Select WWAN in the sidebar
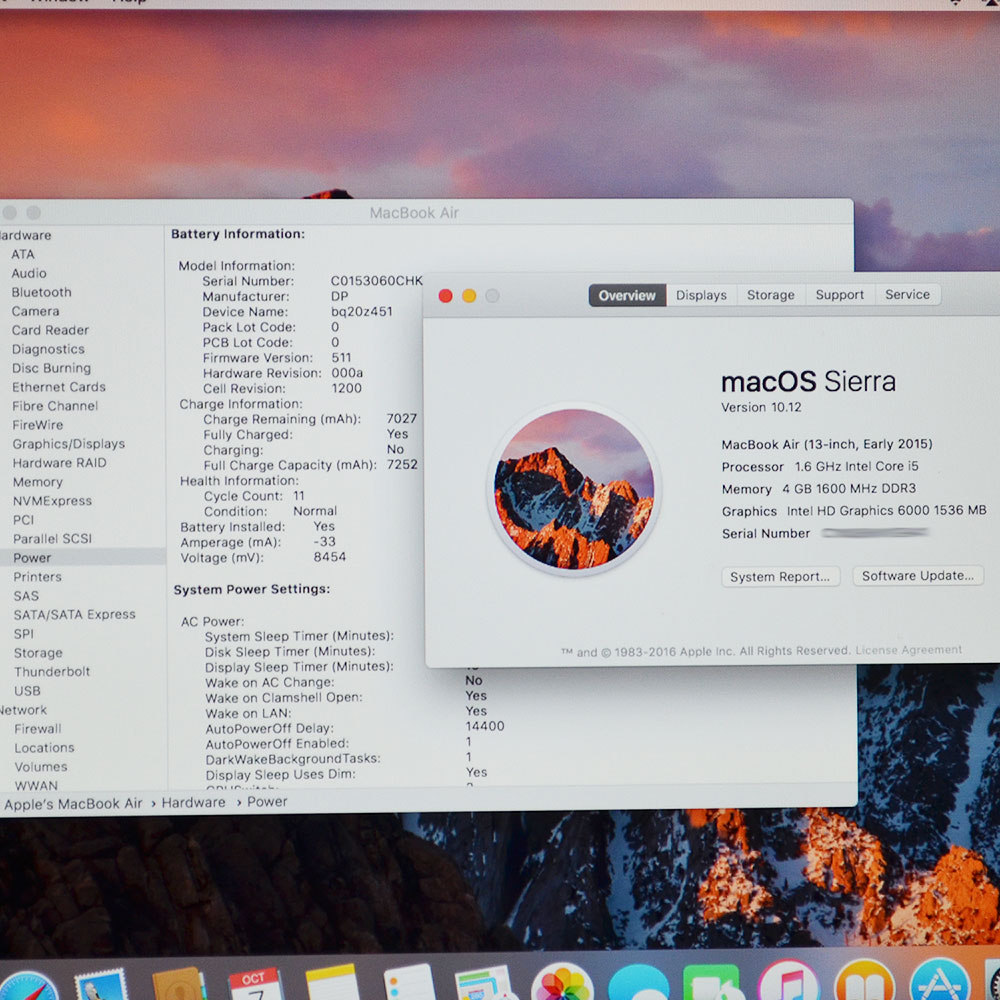The image size is (1000, 1000). pos(36,785)
